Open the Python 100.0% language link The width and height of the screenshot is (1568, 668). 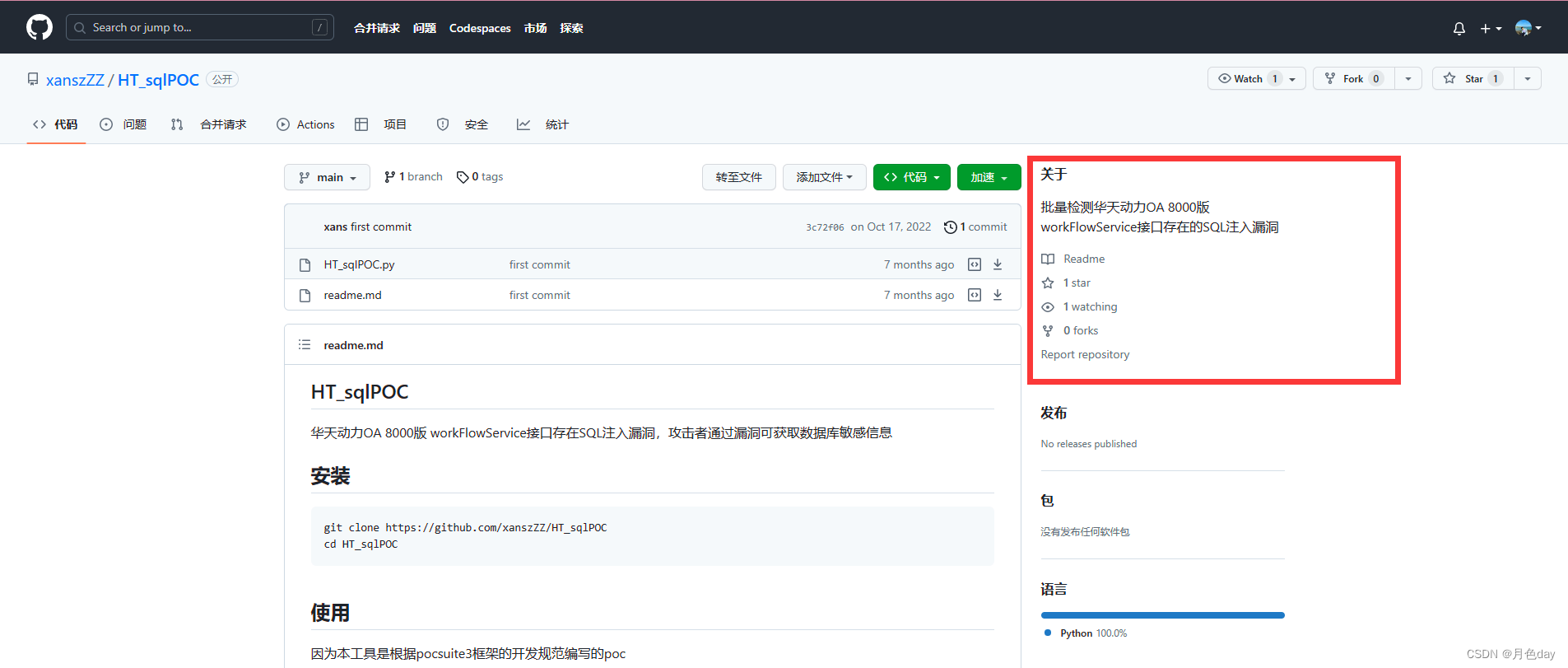pos(1086,633)
